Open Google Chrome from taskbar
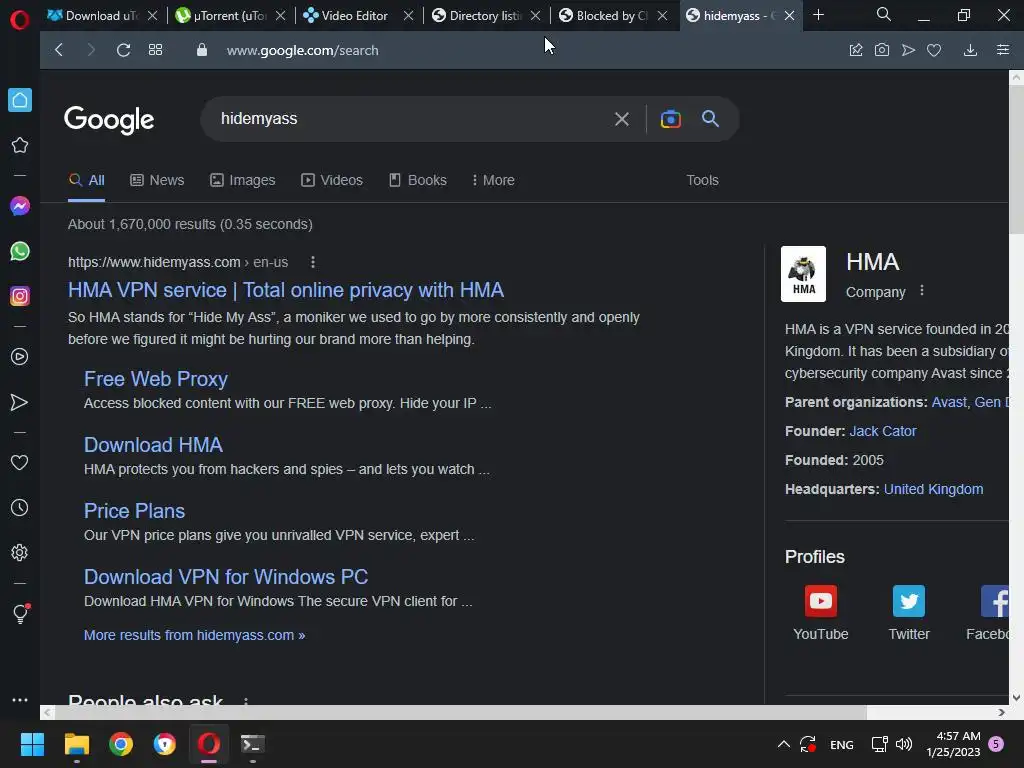Screen dimensions: 1024x768 pyautogui.click(x=121, y=744)
